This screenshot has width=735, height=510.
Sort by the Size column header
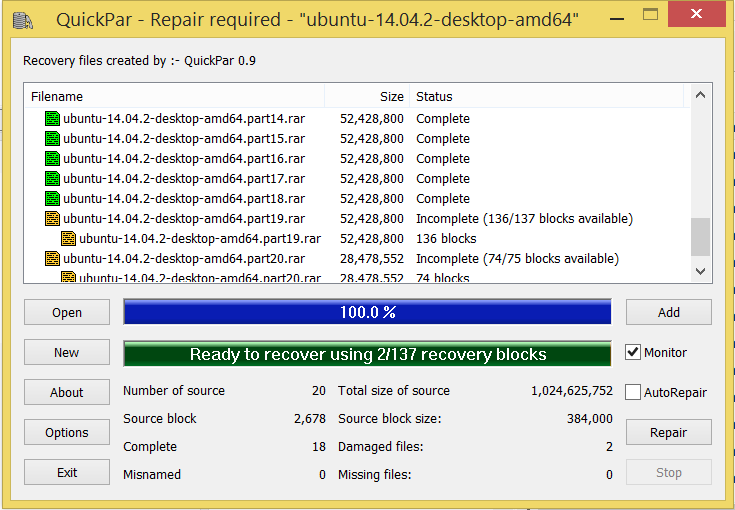[x=367, y=97]
